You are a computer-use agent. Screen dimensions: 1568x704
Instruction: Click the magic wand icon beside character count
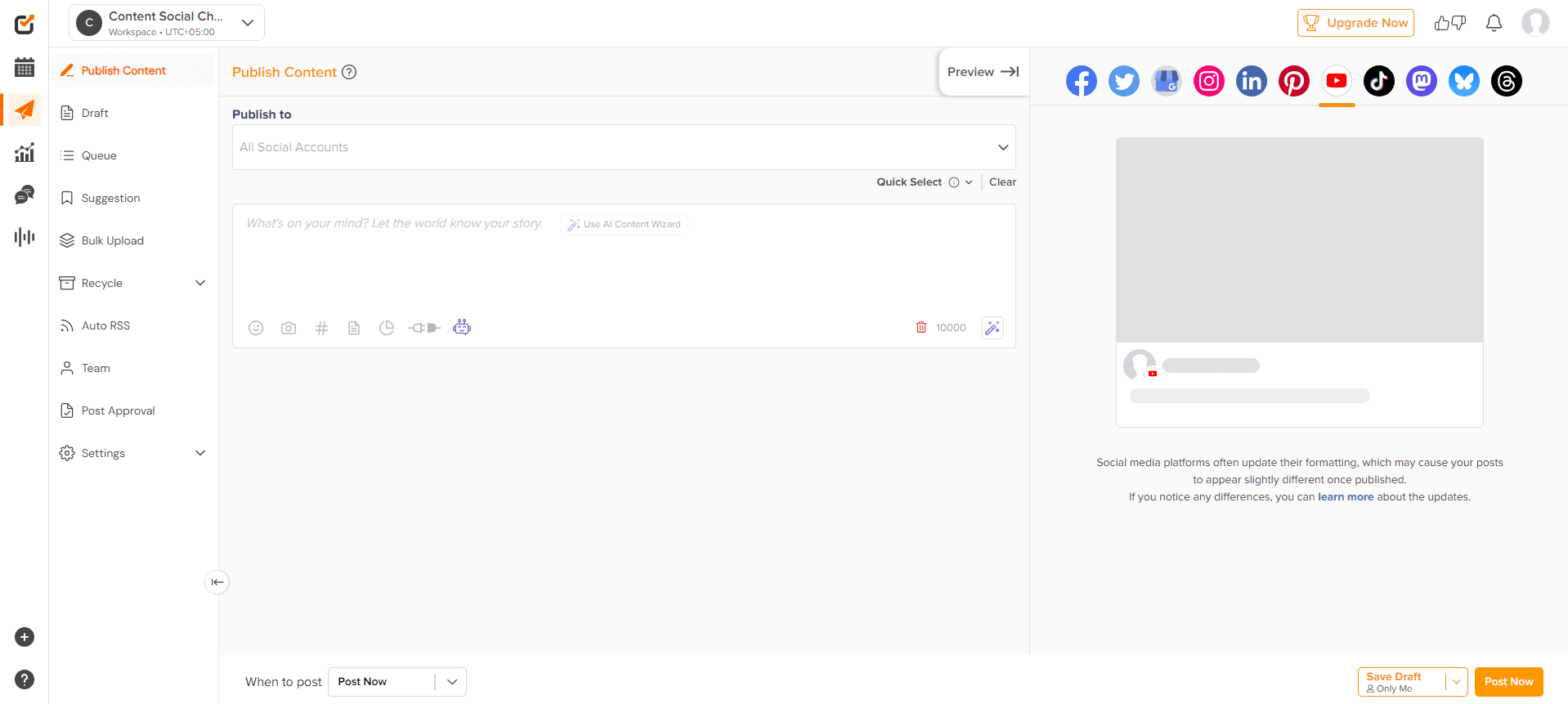992,328
